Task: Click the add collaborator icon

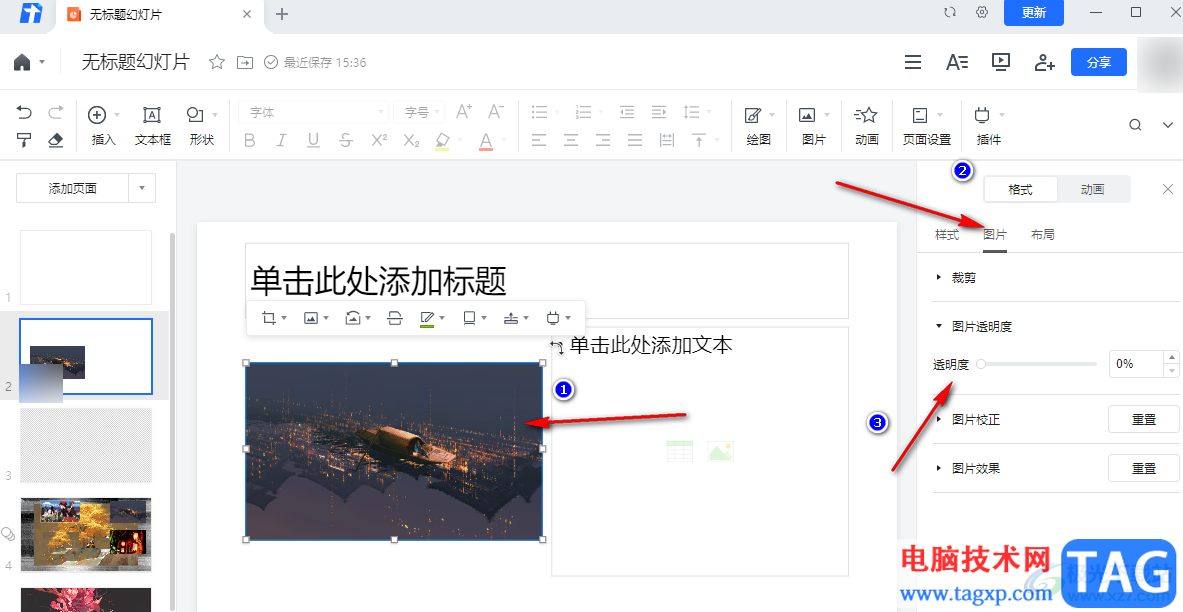Action: point(1044,63)
